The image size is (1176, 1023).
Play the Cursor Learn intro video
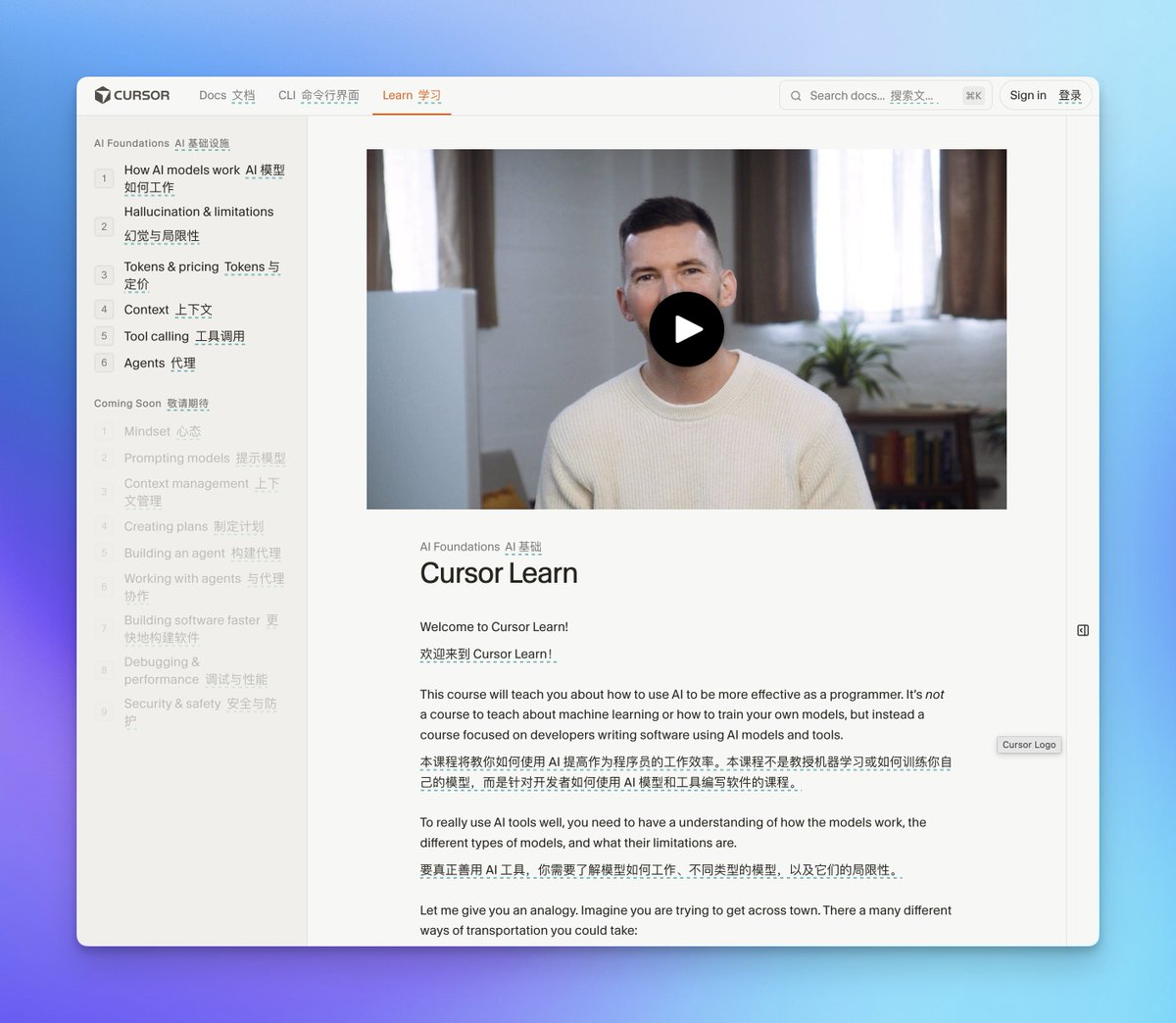[686, 329]
